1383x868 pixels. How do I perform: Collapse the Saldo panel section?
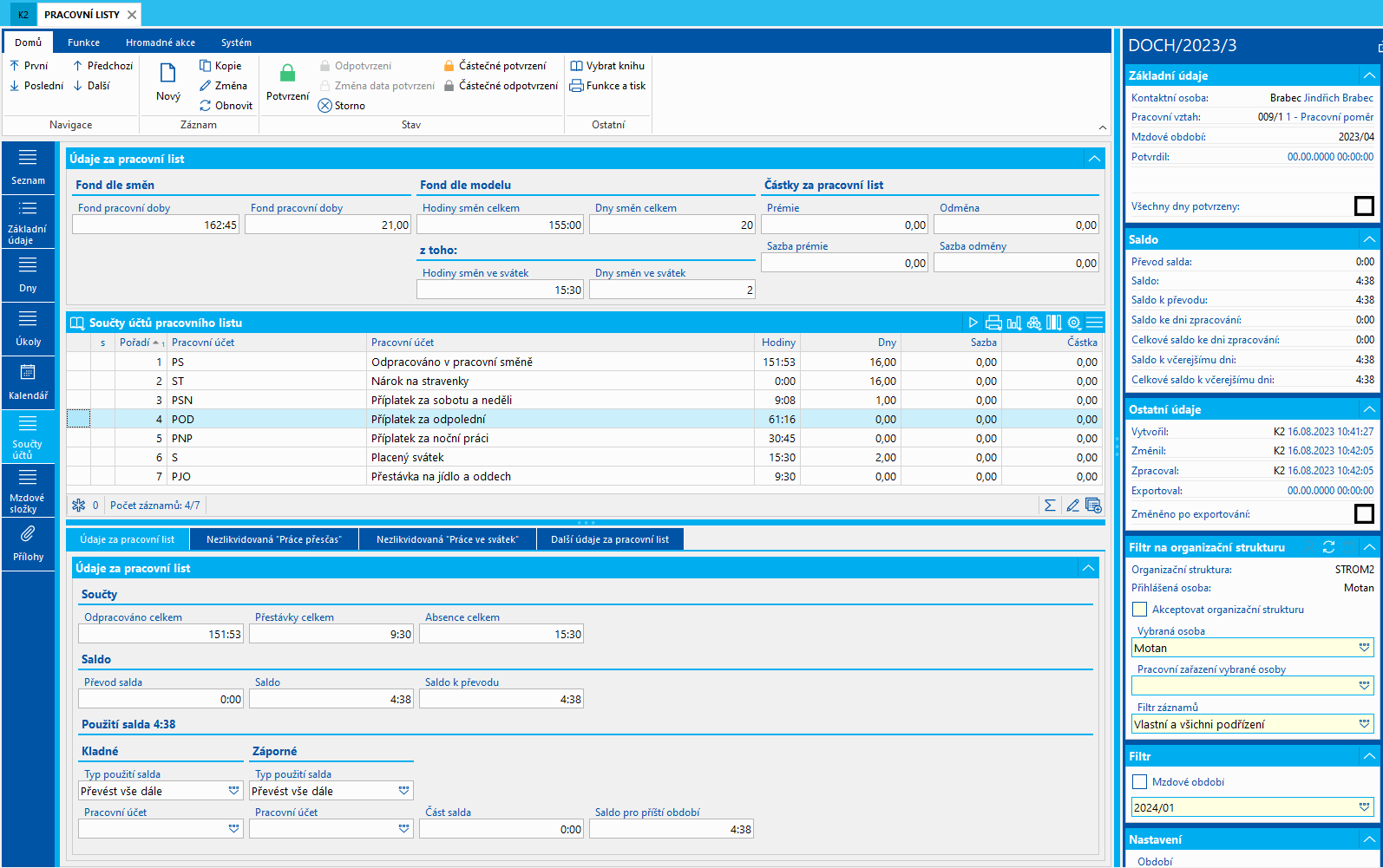click(1369, 239)
